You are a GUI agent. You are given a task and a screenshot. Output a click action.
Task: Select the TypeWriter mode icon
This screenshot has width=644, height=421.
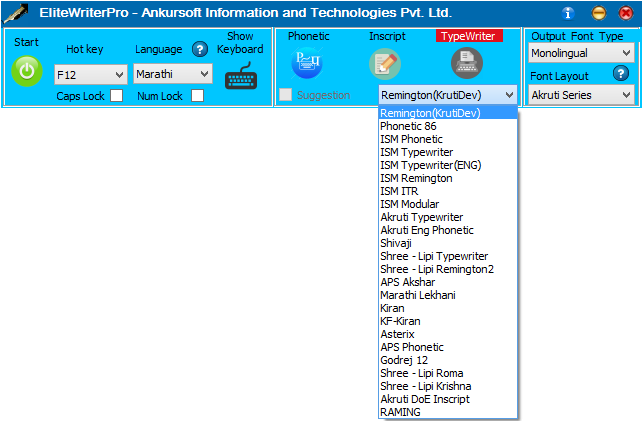pyautogui.click(x=467, y=63)
